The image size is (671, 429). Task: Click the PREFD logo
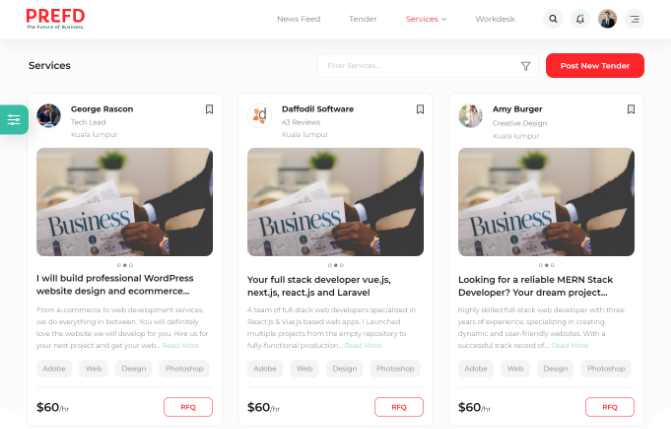point(55,19)
